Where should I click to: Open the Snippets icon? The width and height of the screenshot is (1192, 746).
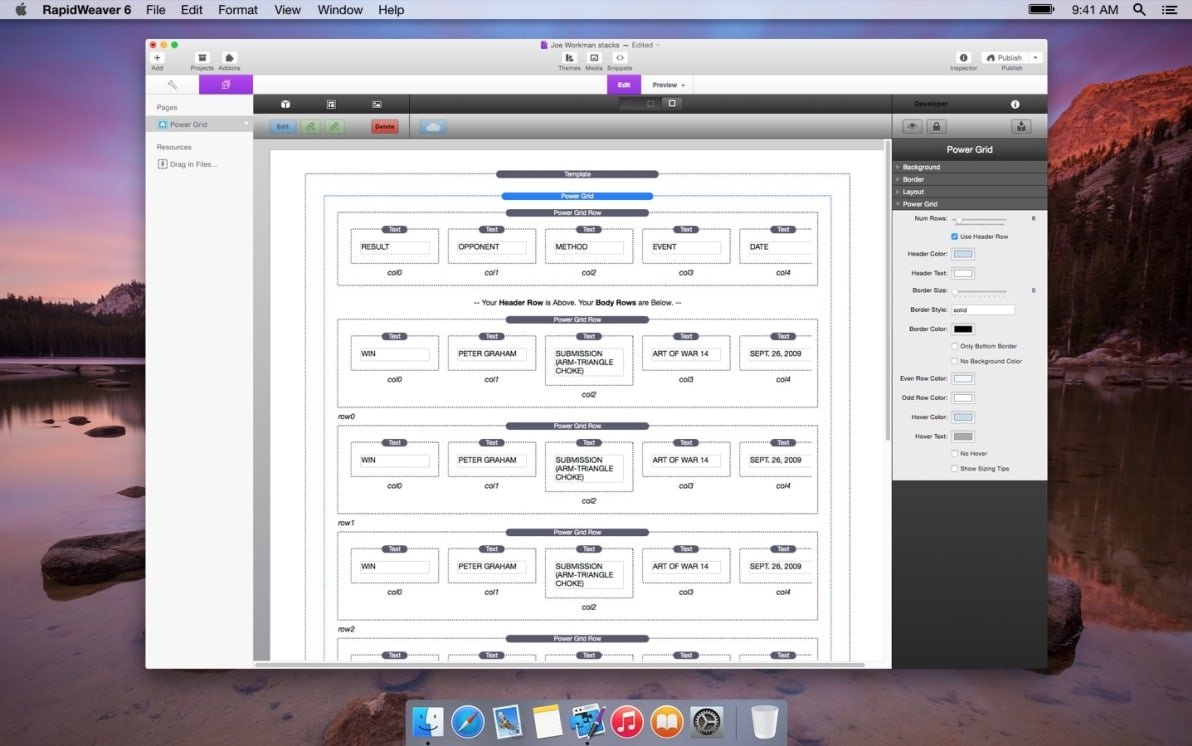(x=620, y=59)
